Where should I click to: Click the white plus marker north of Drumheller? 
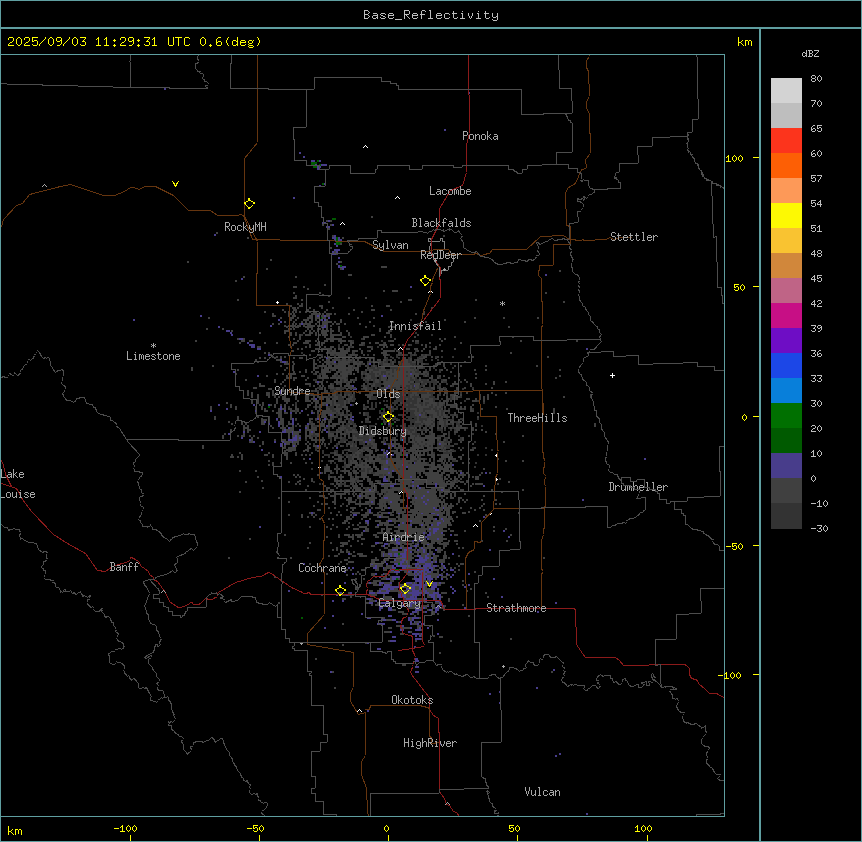[x=612, y=375]
